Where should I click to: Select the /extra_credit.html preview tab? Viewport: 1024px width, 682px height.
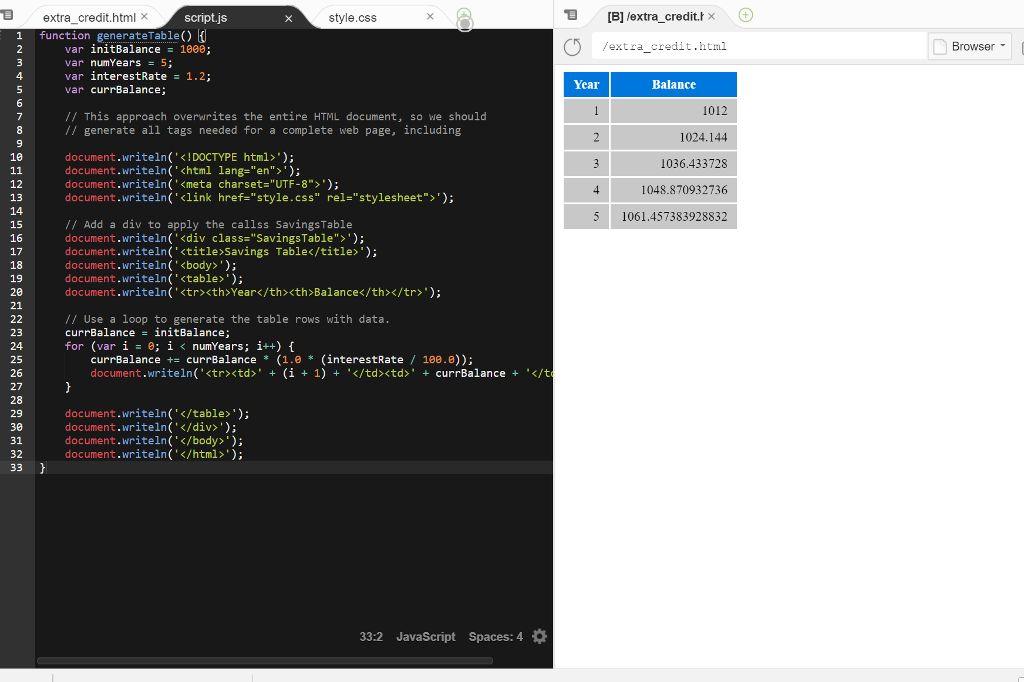[655, 16]
